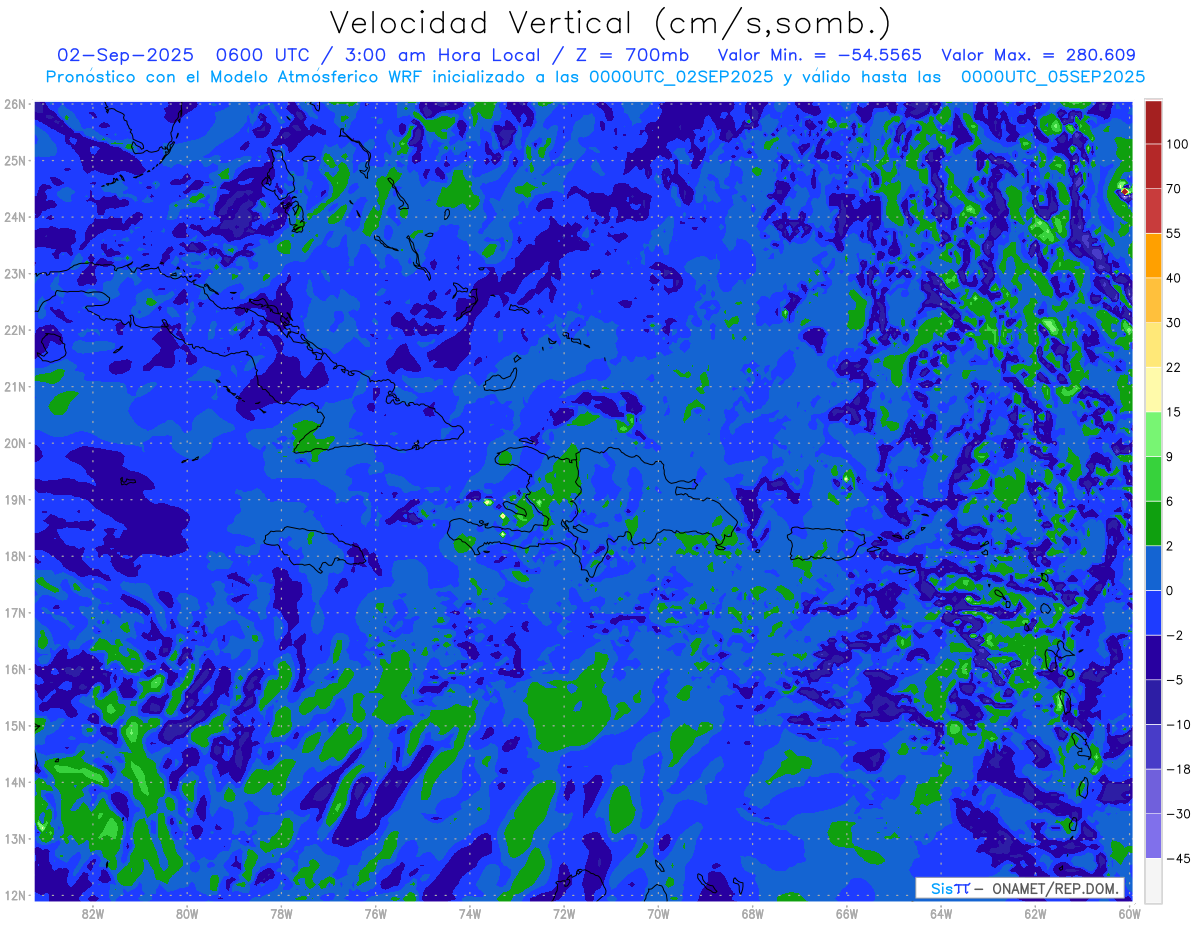Click the 72W longitude label
This screenshot has height=927, width=1200.
pyautogui.click(x=564, y=913)
